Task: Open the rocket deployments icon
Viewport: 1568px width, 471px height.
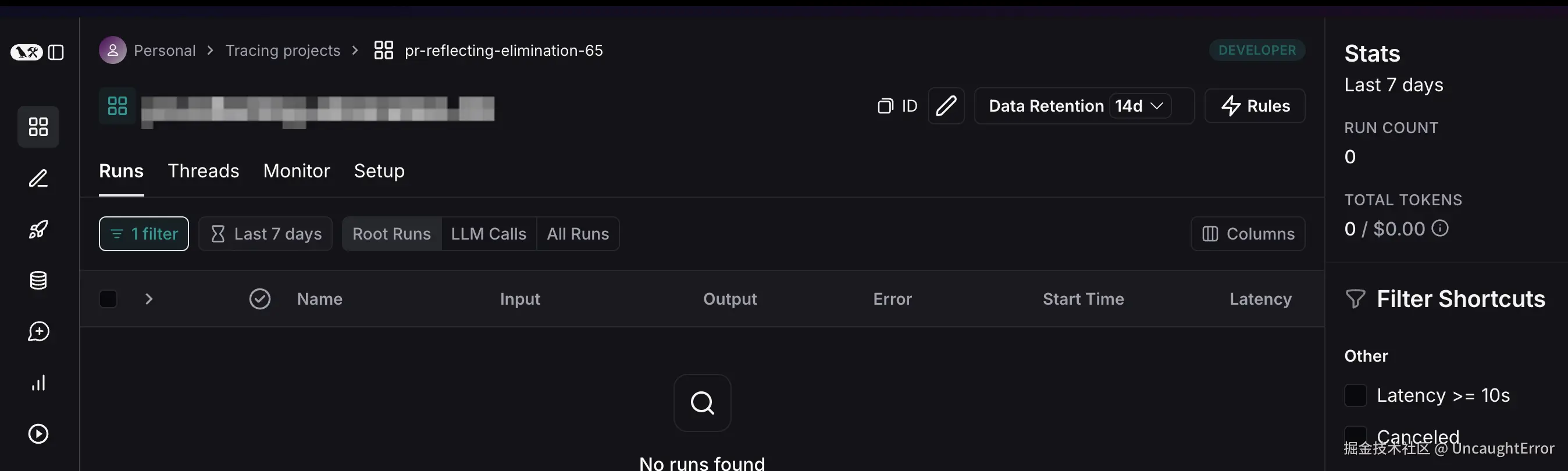Action: [x=38, y=230]
